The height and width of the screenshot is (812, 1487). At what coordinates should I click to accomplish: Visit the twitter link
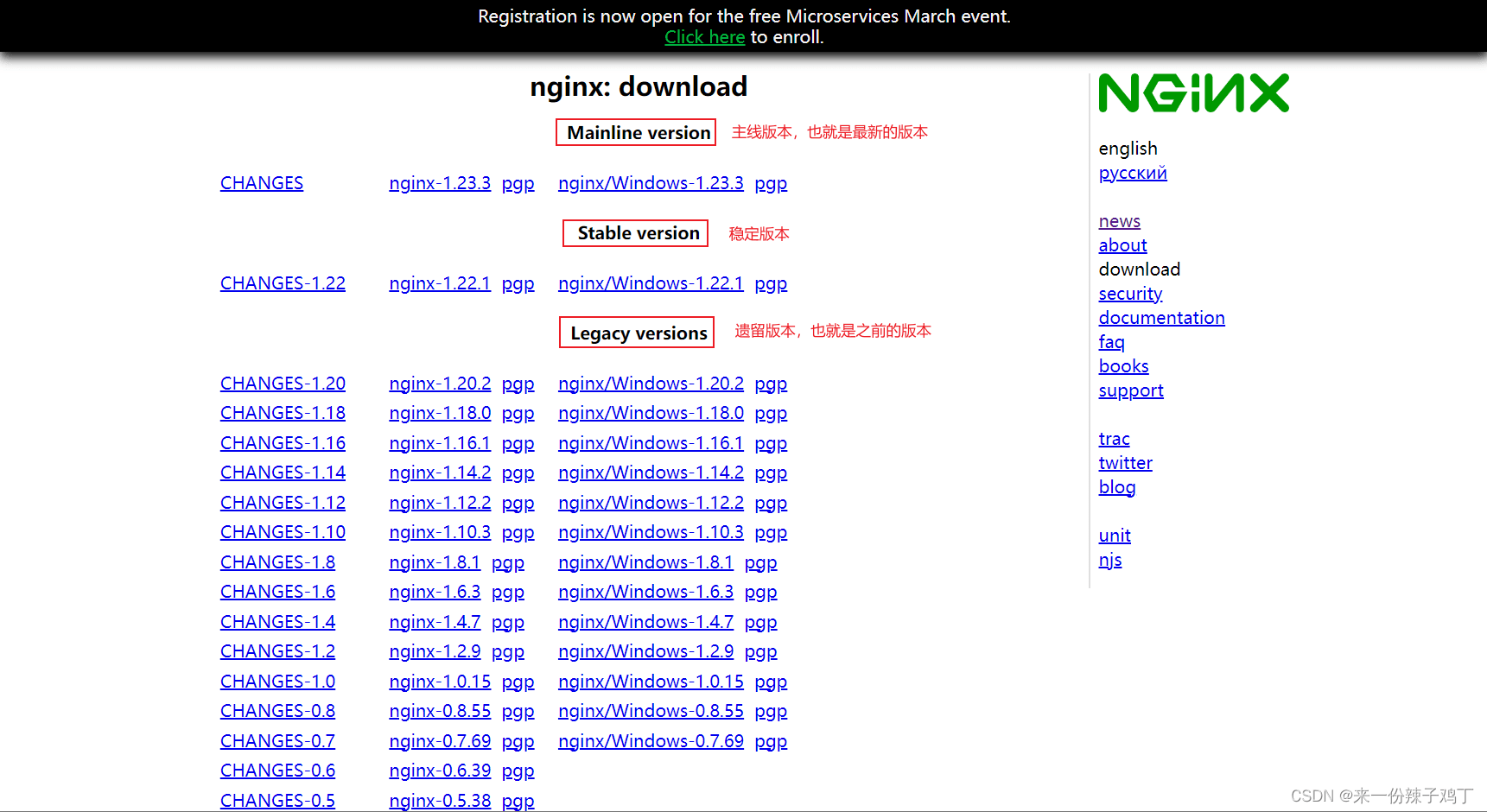tap(1125, 463)
